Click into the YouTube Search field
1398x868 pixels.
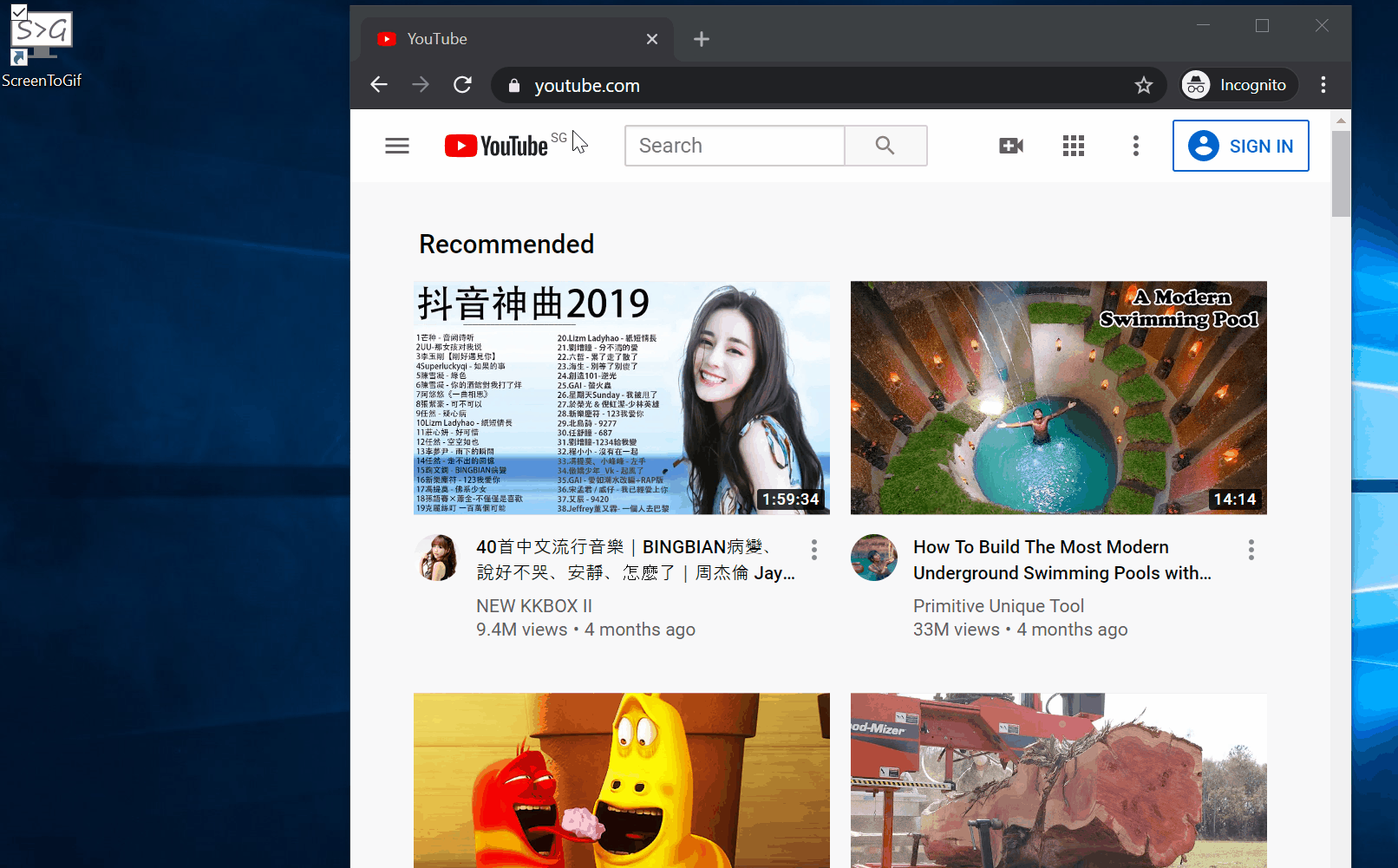click(x=735, y=146)
